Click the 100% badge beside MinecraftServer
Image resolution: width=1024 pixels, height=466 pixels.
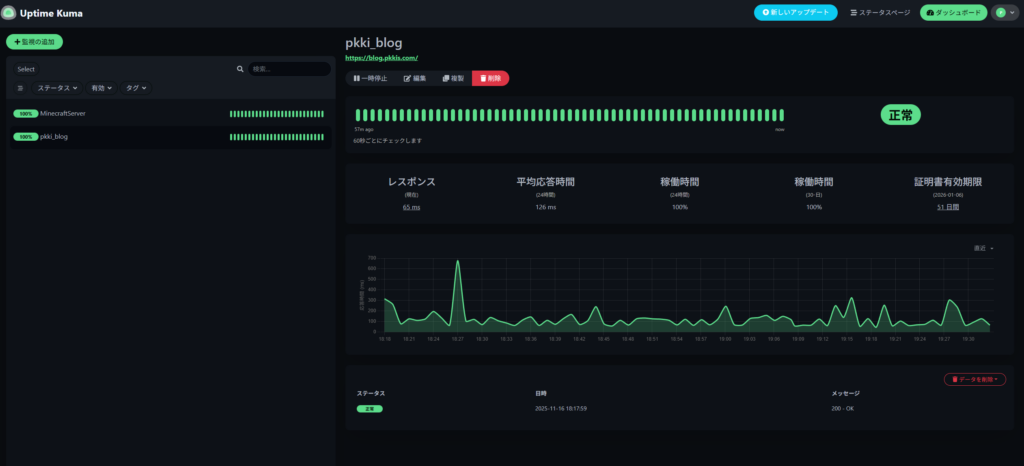25,114
